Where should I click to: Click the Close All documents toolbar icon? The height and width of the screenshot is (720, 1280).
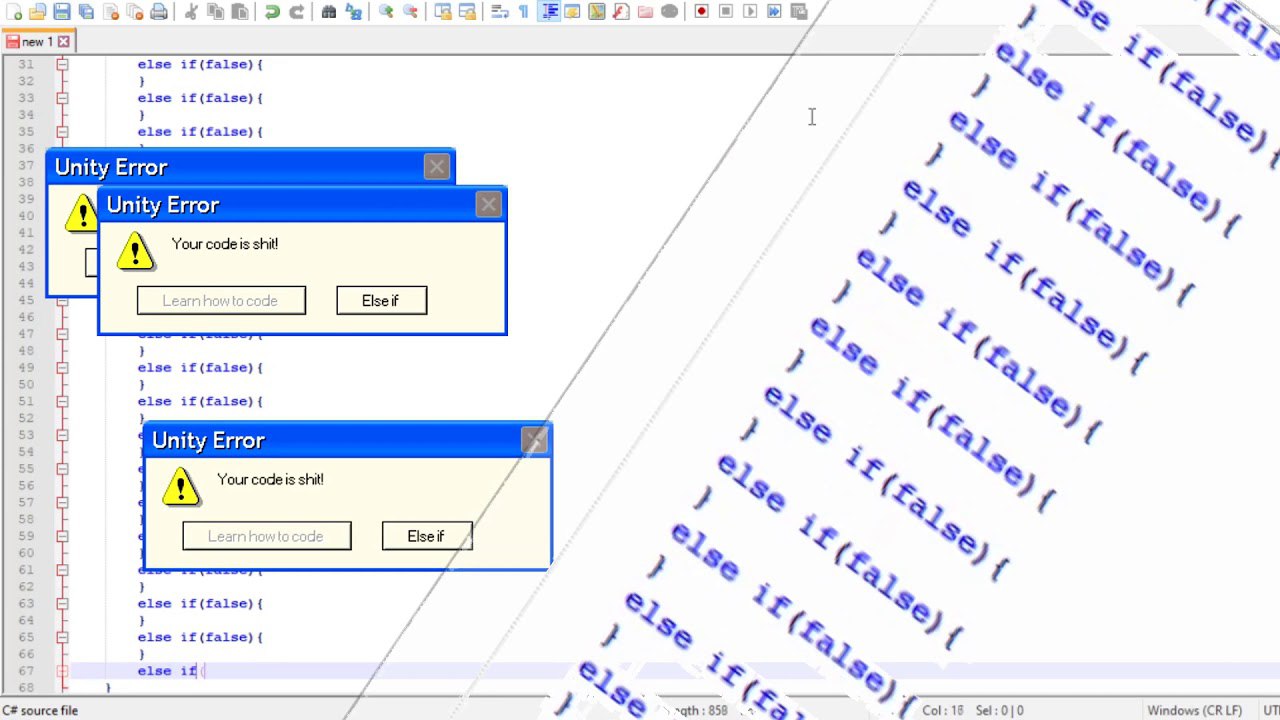point(134,12)
